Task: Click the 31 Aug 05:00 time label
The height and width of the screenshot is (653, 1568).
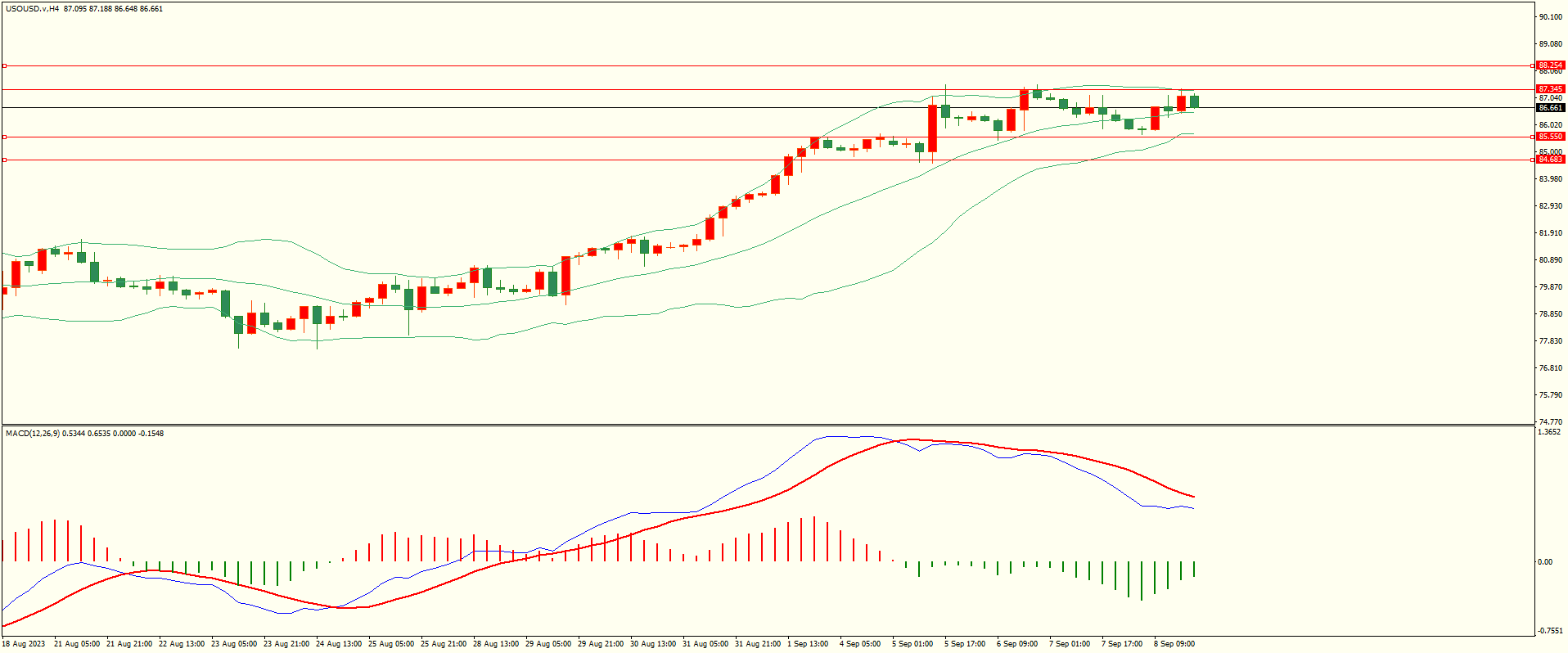Action: click(705, 644)
